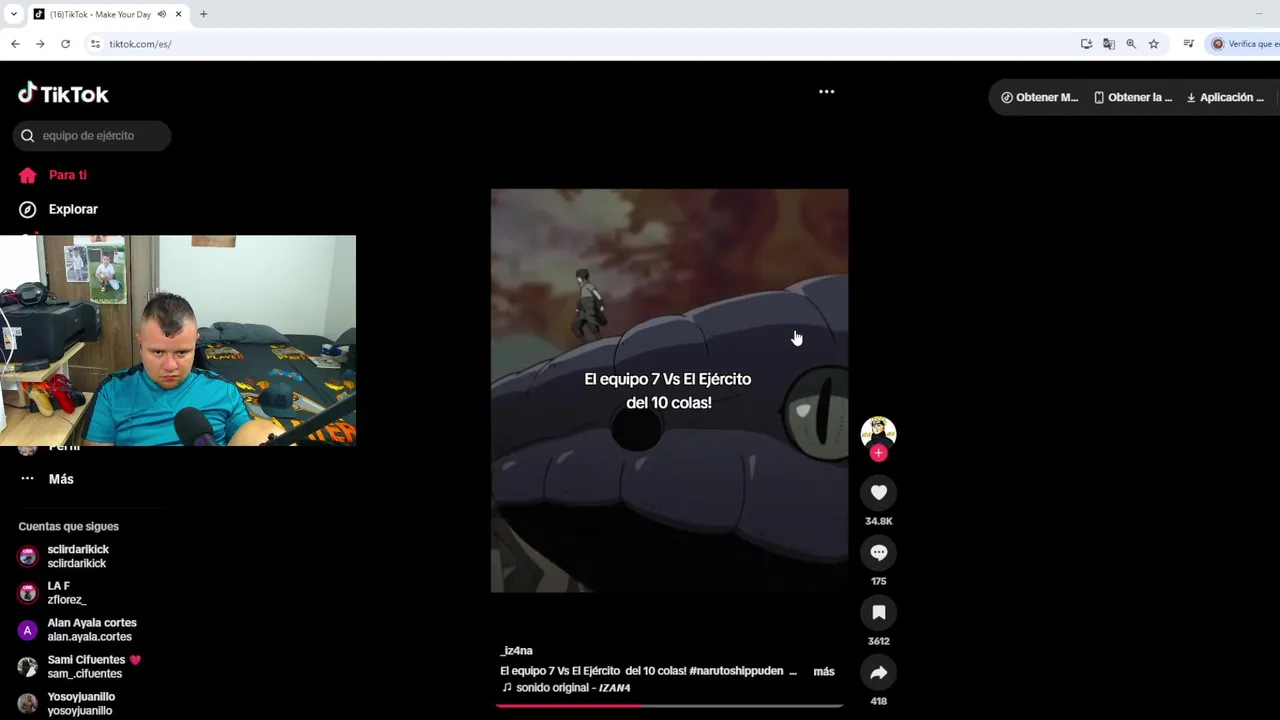Click the 418 shares count
The height and width of the screenshot is (720, 1280).
coord(879,701)
